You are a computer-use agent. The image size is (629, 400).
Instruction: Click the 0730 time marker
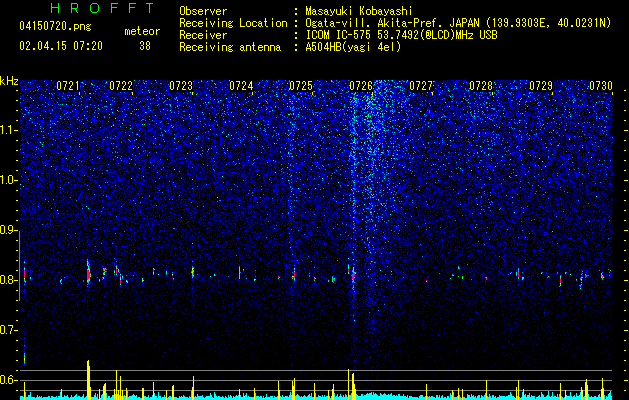(x=601, y=86)
